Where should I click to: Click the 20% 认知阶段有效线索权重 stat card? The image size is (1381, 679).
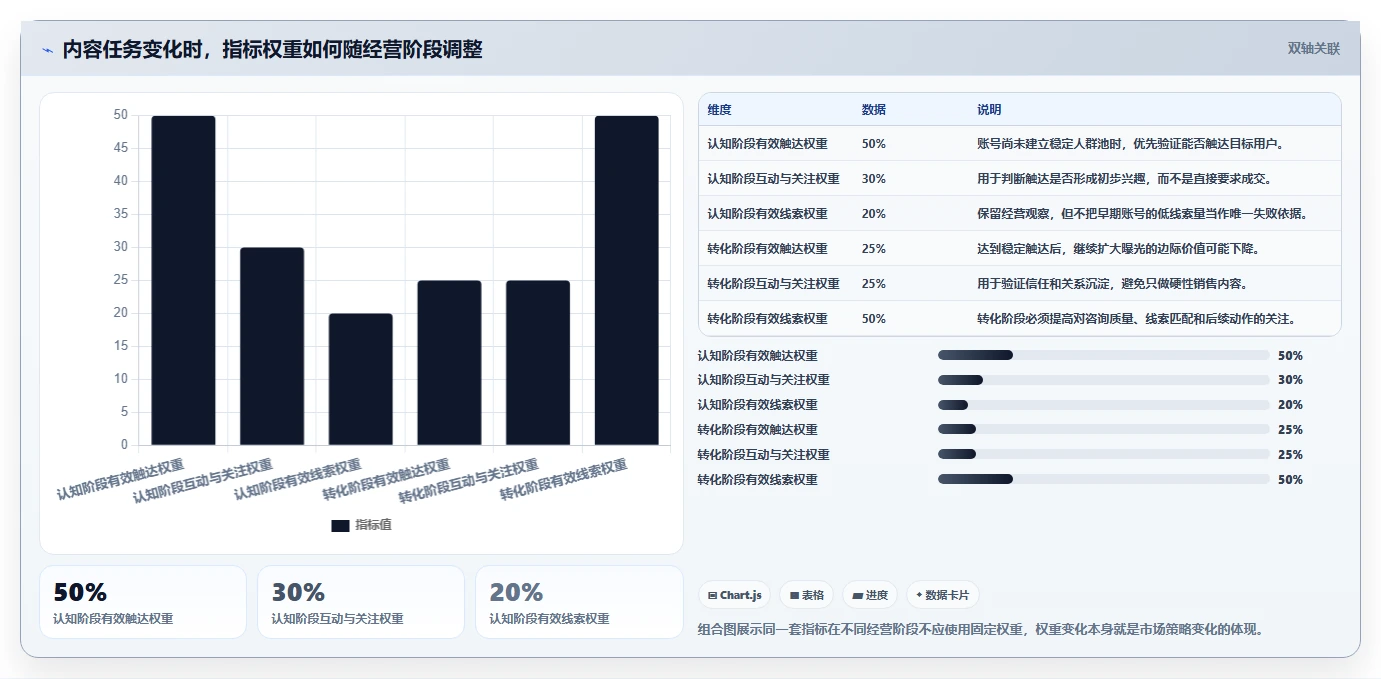pos(579,602)
